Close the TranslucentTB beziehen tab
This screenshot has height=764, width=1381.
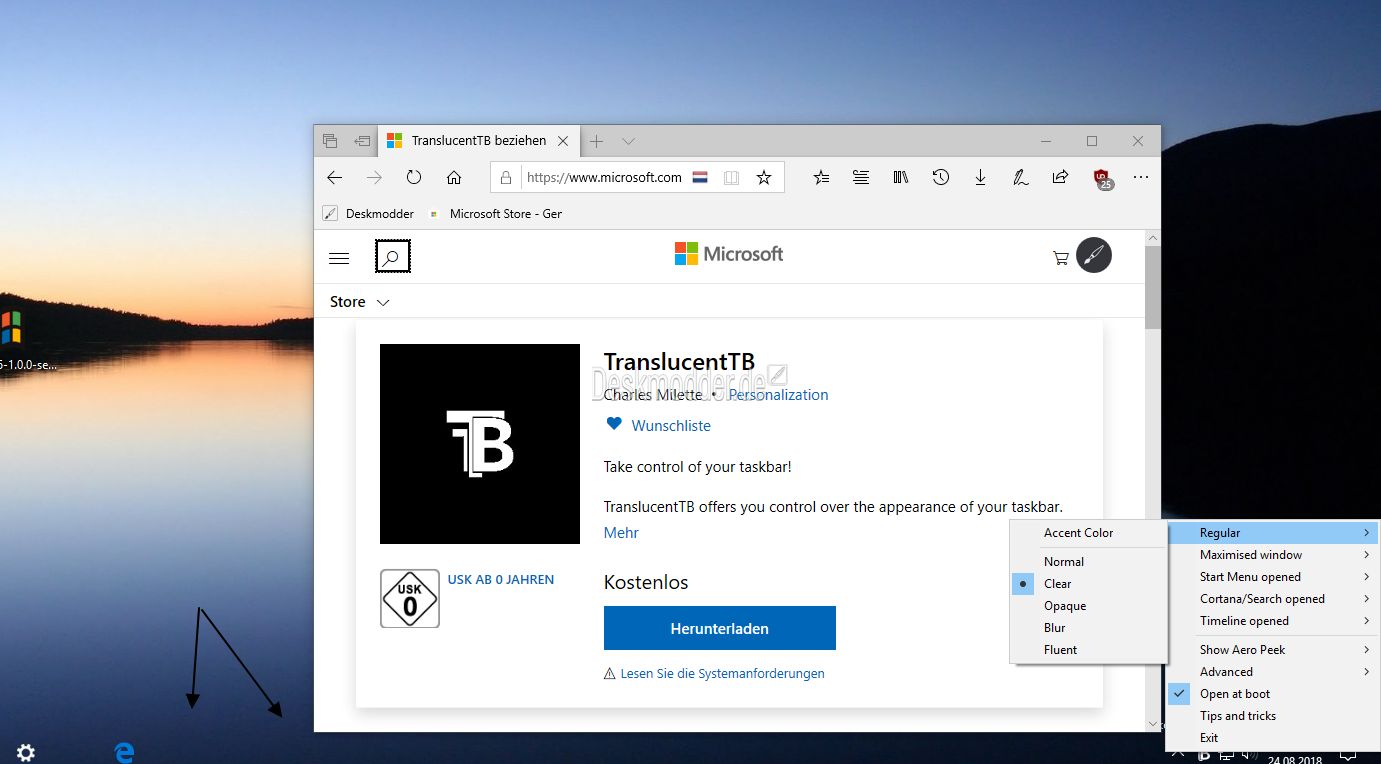pyautogui.click(x=563, y=141)
